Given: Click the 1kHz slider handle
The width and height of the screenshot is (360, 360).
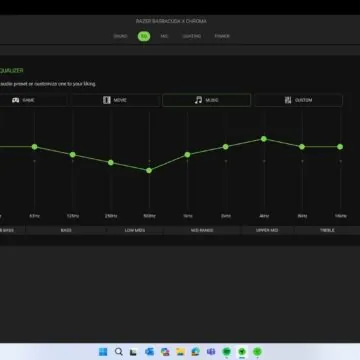Looking at the screenshot, I should click(x=187, y=155).
